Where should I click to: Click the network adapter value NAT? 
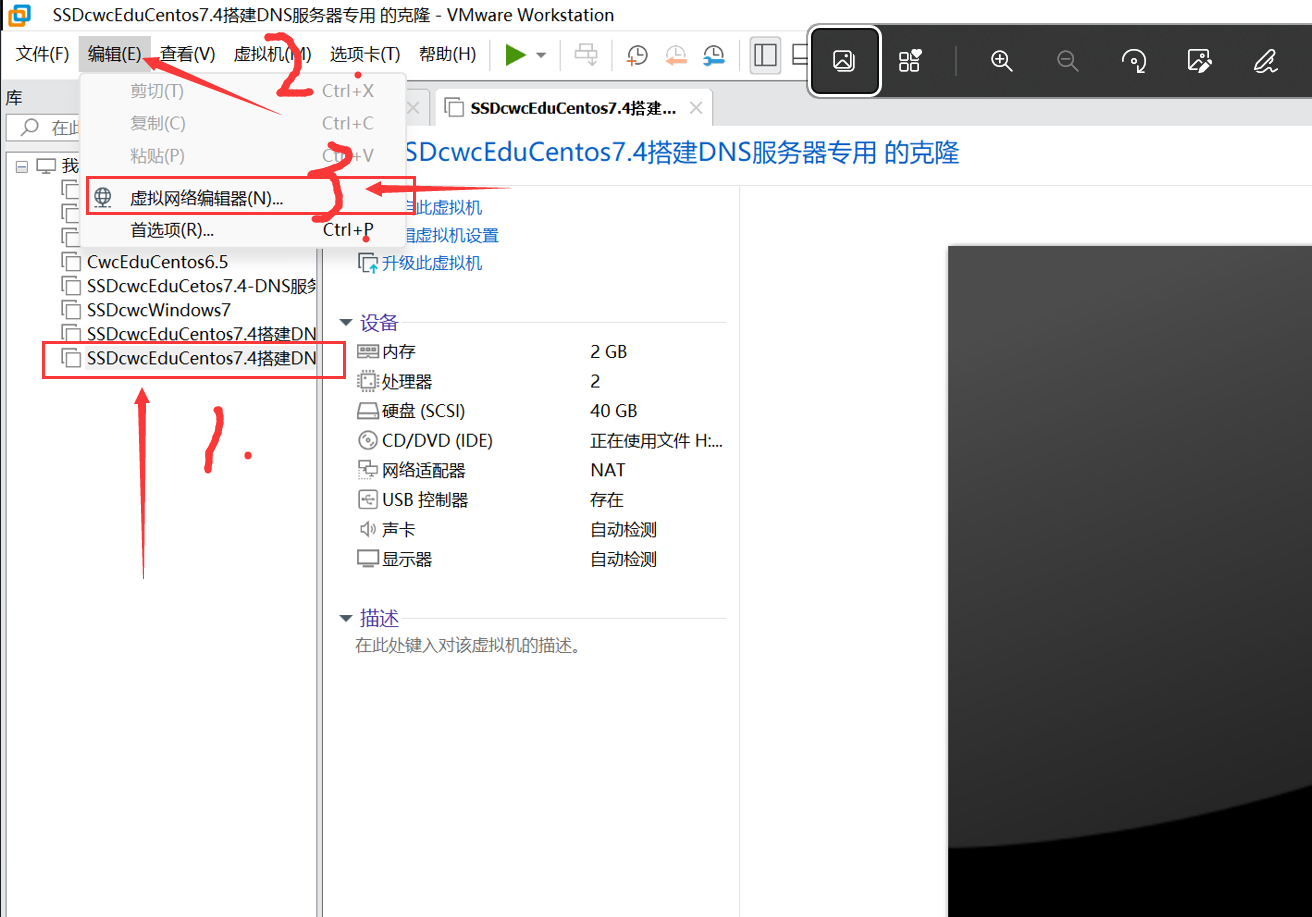(x=608, y=470)
